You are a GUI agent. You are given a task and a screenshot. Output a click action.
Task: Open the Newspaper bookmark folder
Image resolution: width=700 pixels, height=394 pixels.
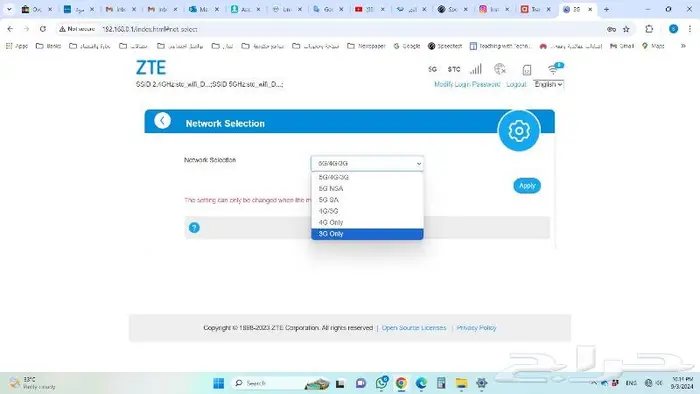(366, 46)
